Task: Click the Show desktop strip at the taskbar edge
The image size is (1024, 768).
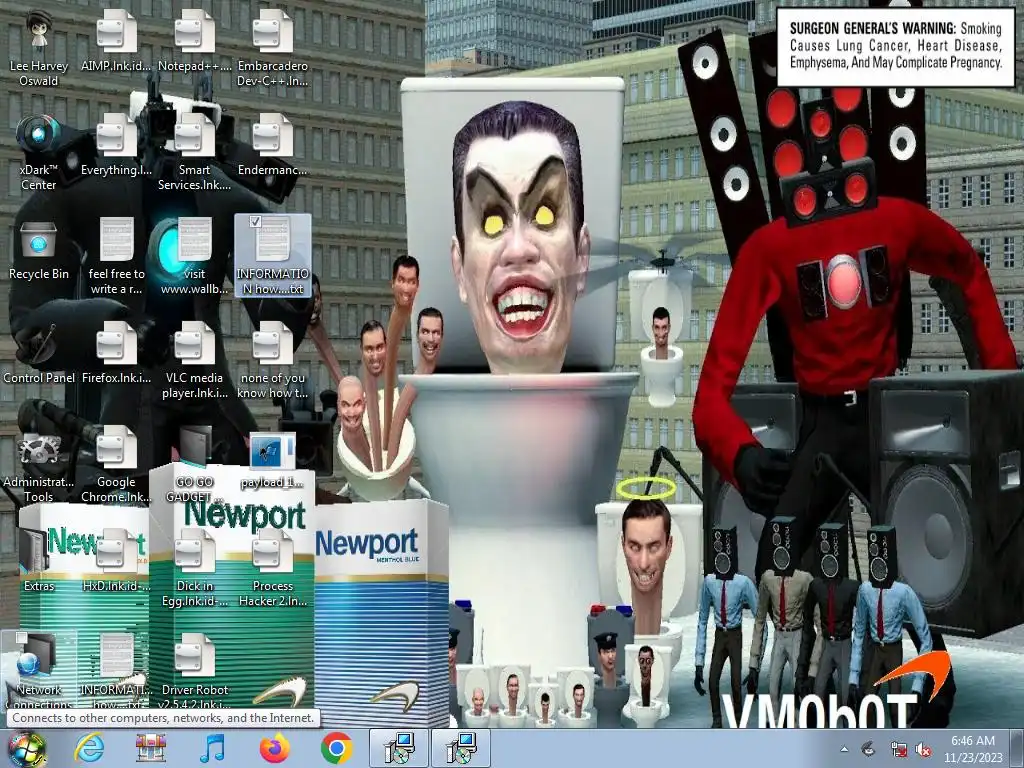Action: 1017,749
